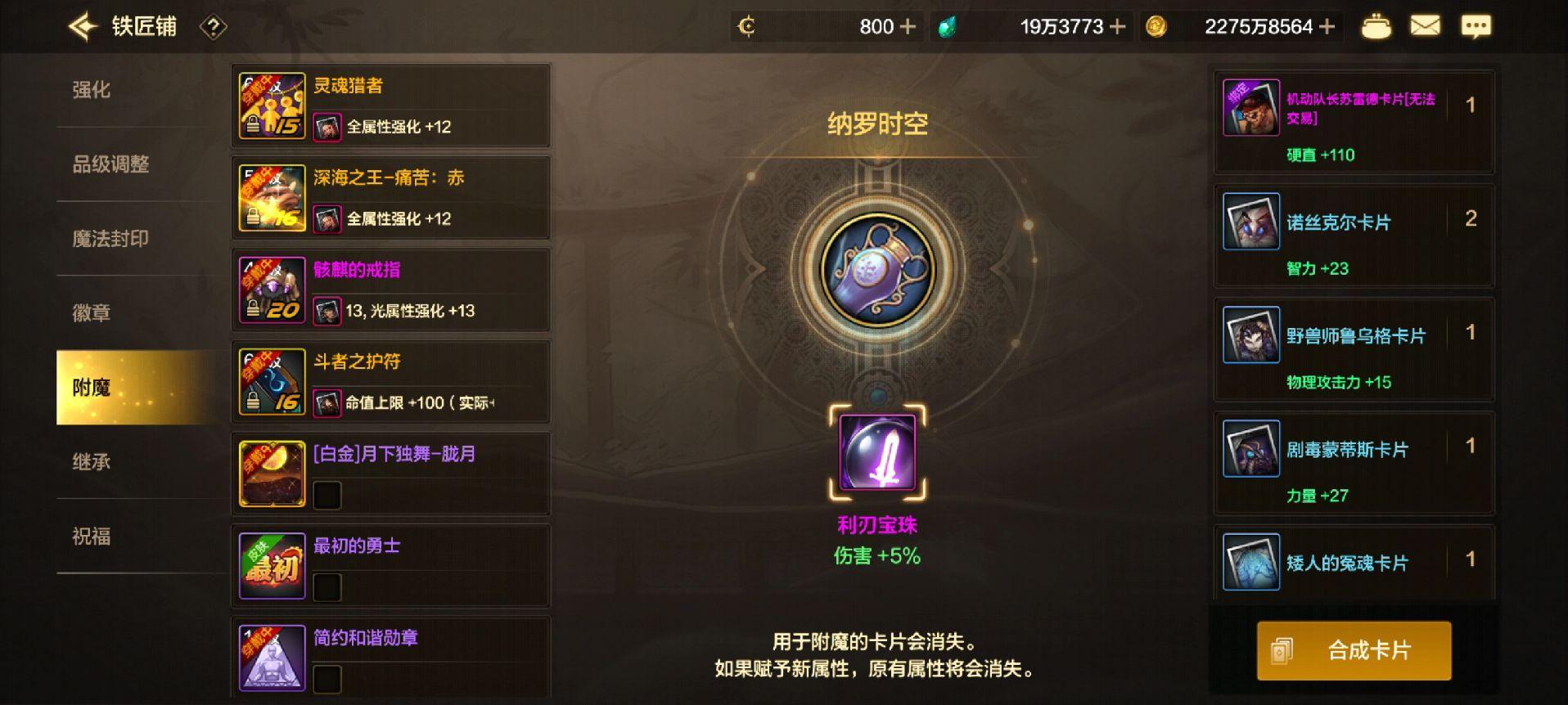Image resolution: width=1568 pixels, height=705 pixels.
Task: Choose the 剧毒蒙蒂斯卡片 card
Action: point(1354,464)
